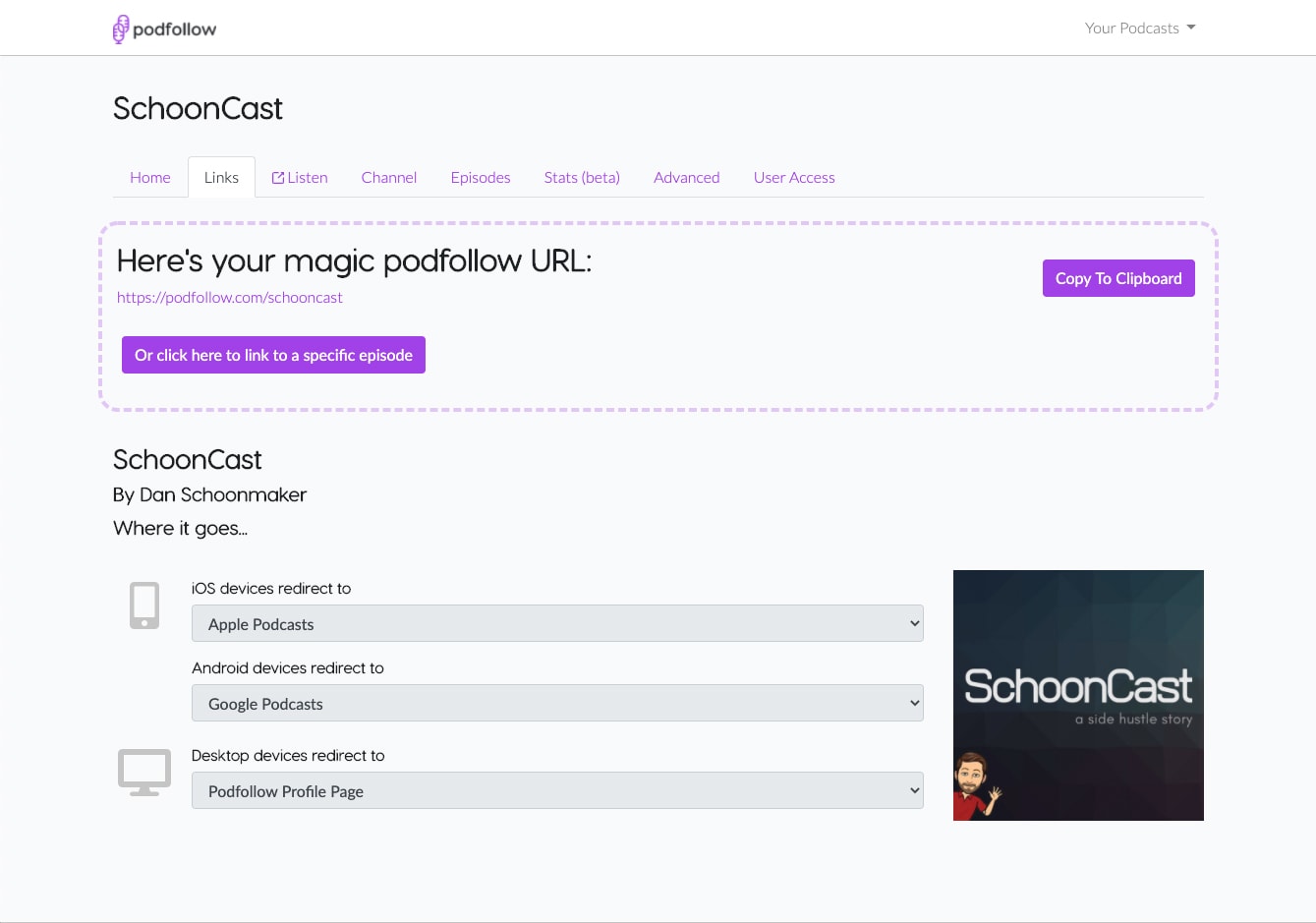The image size is (1316, 923).
Task: Click the desktop monitor device icon
Action: (x=144, y=773)
